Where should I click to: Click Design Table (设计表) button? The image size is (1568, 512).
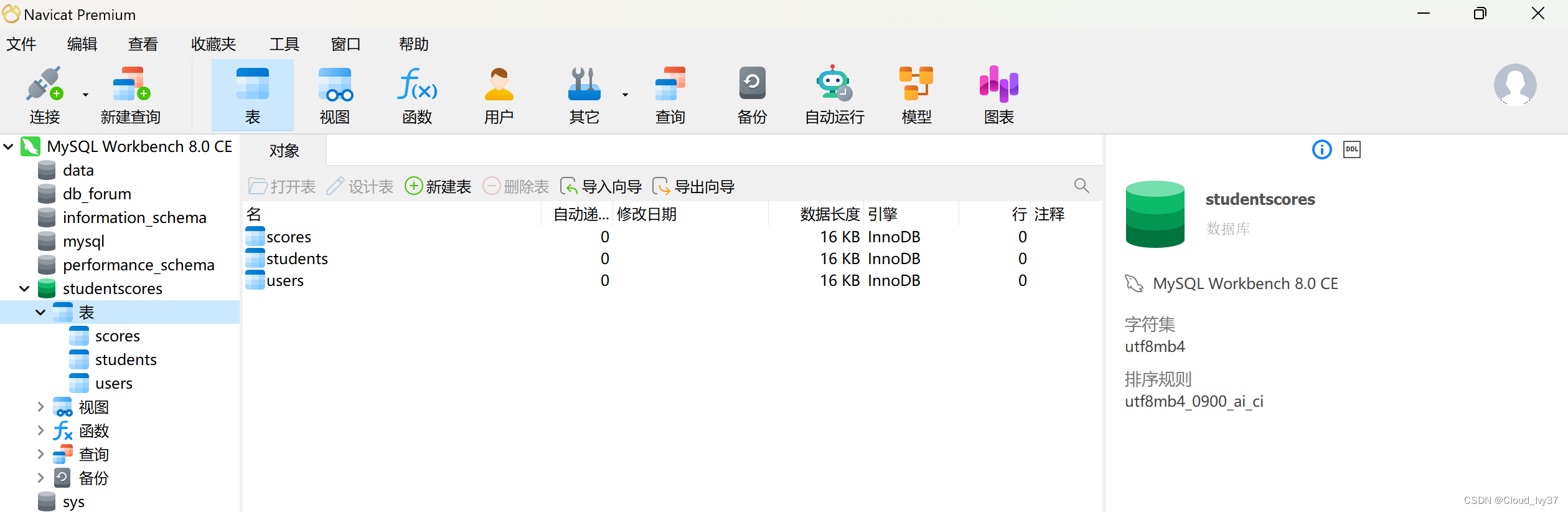(360, 186)
